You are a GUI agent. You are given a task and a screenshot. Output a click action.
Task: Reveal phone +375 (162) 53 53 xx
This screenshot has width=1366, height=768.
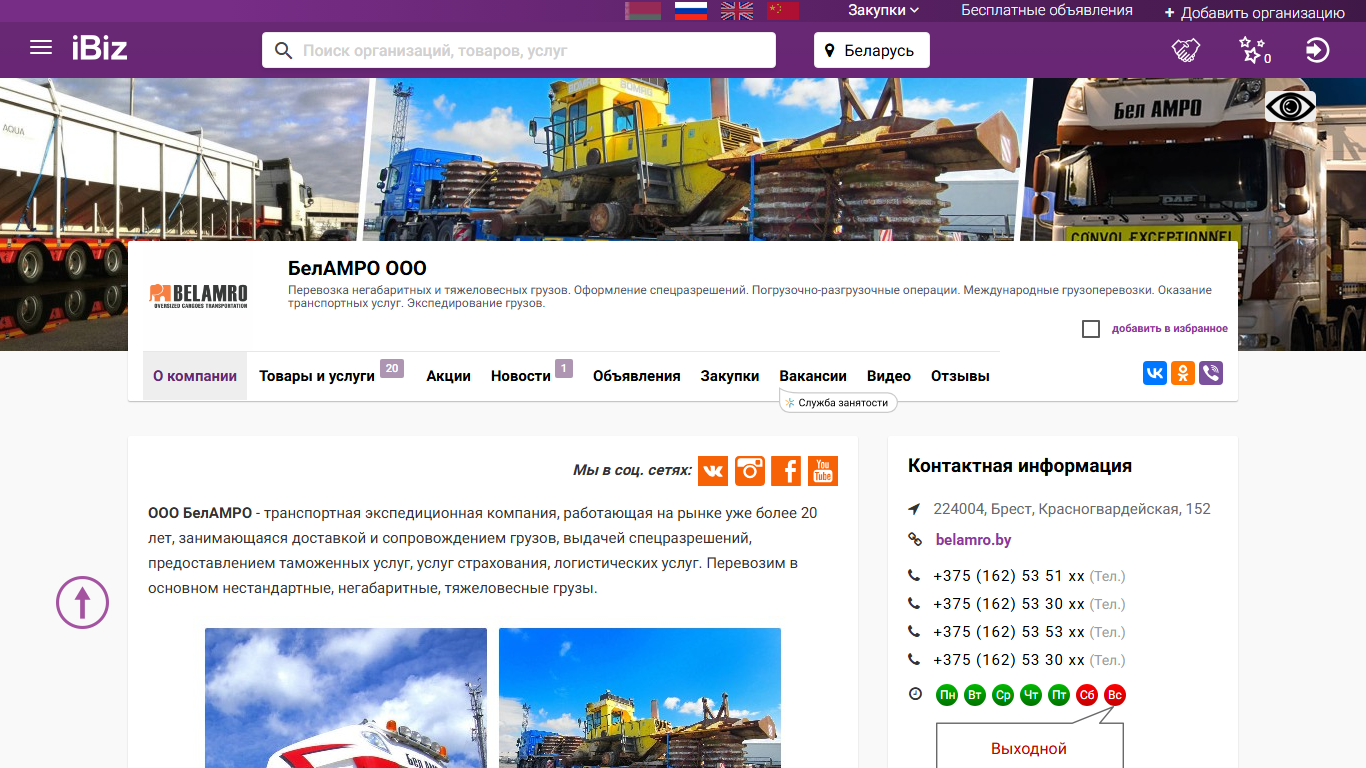[x=1009, y=632]
